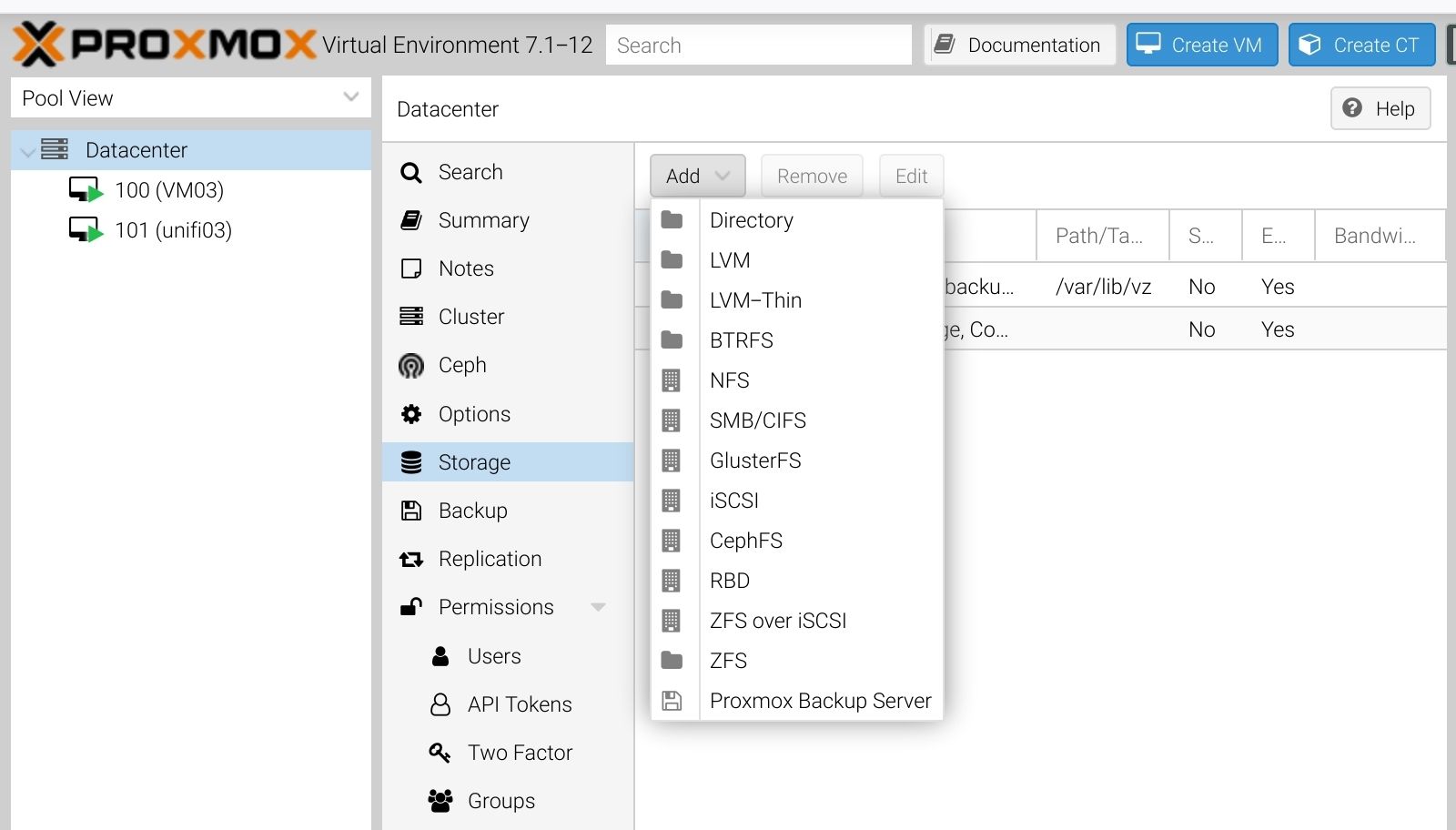Click the API Tokens user outline icon
The height and width of the screenshot is (830, 1456).
coord(440,704)
